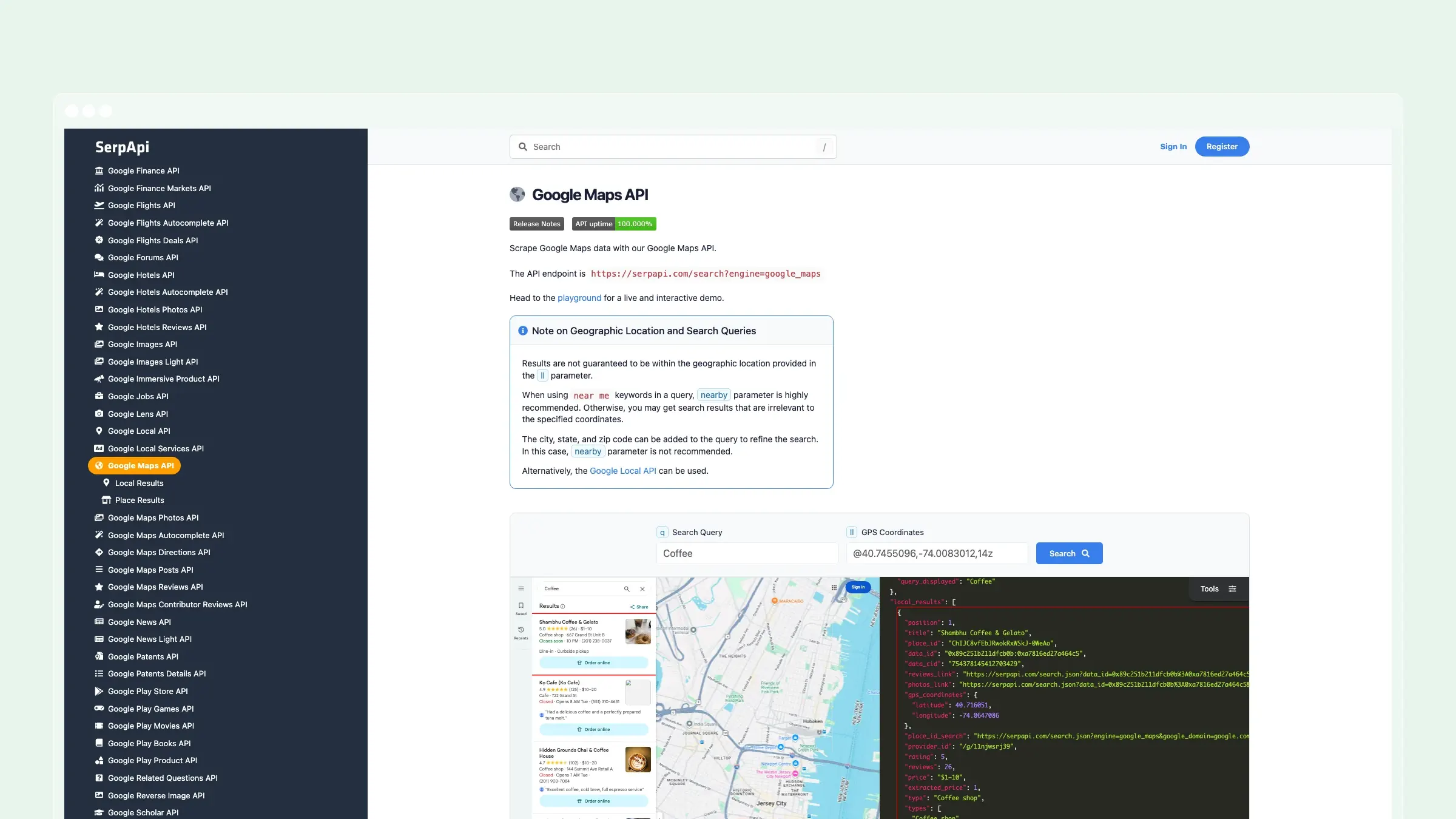Click Order online under Shambhu Coffee & Gelato

[x=593, y=662]
